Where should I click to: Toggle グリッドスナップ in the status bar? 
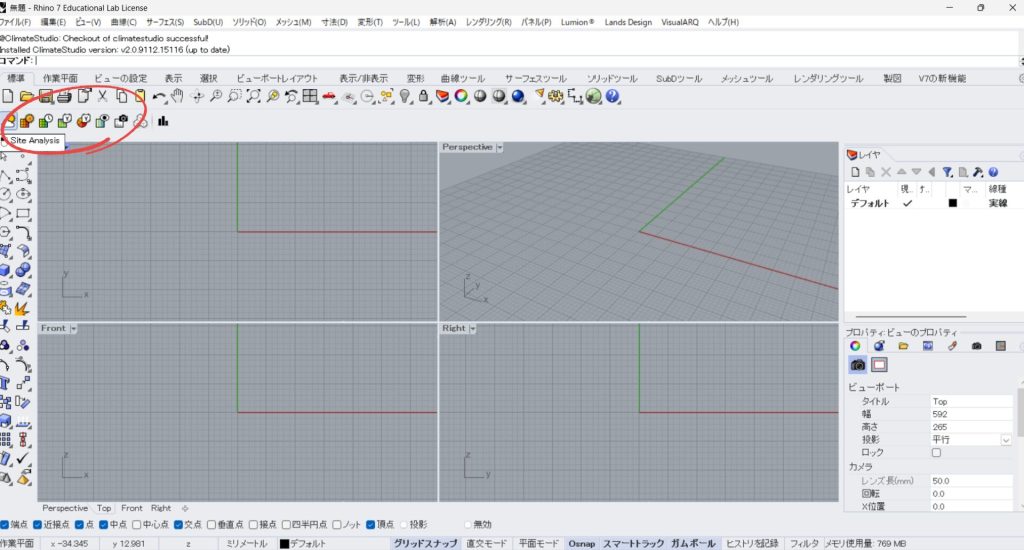[424, 543]
